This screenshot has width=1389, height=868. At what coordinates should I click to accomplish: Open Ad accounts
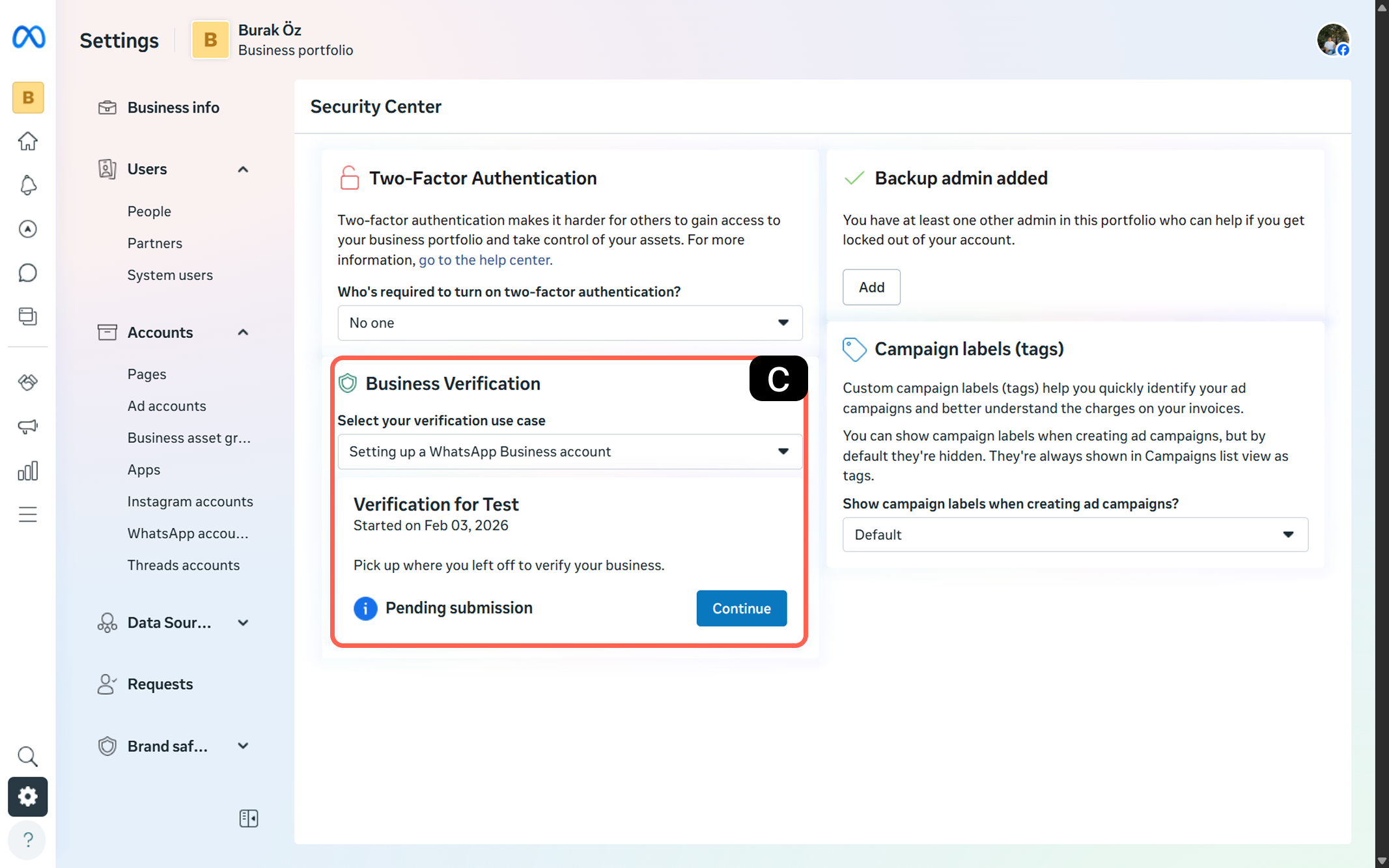coord(167,406)
